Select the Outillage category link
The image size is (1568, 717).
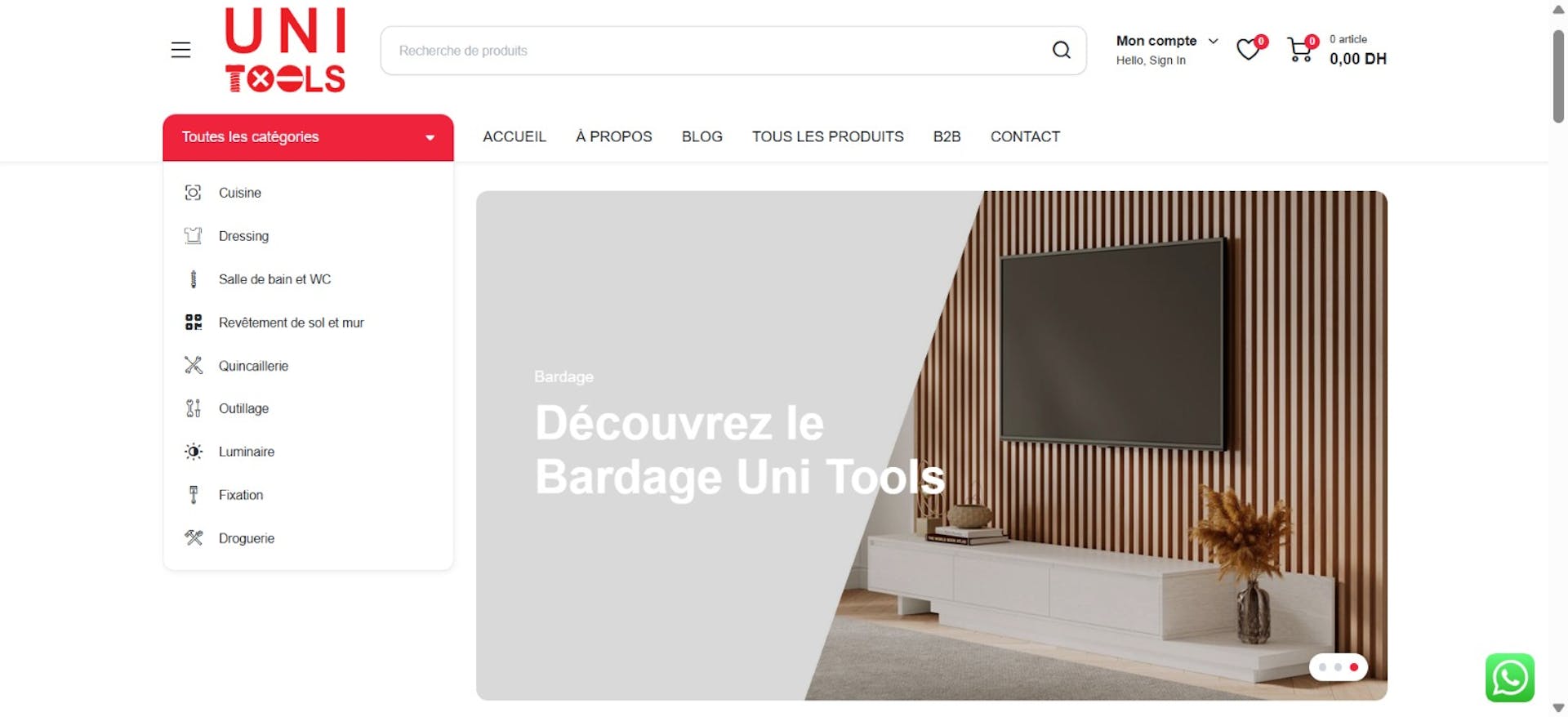pyautogui.click(x=243, y=408)
